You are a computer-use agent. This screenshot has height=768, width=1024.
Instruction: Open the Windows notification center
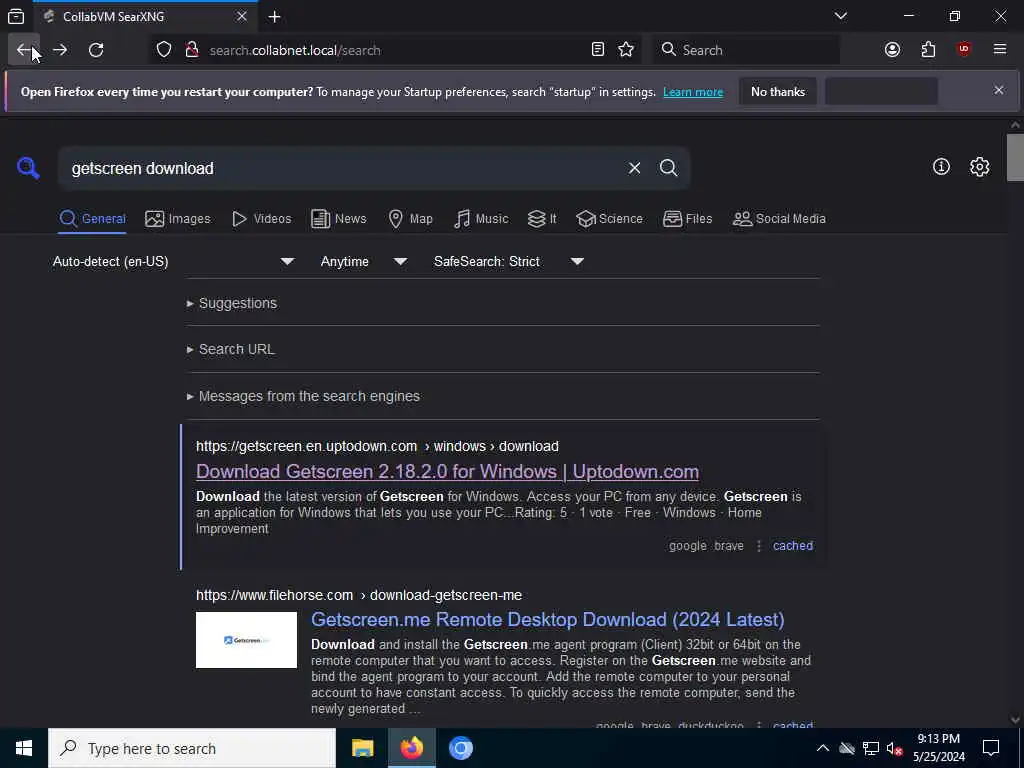tap(991, 748)
